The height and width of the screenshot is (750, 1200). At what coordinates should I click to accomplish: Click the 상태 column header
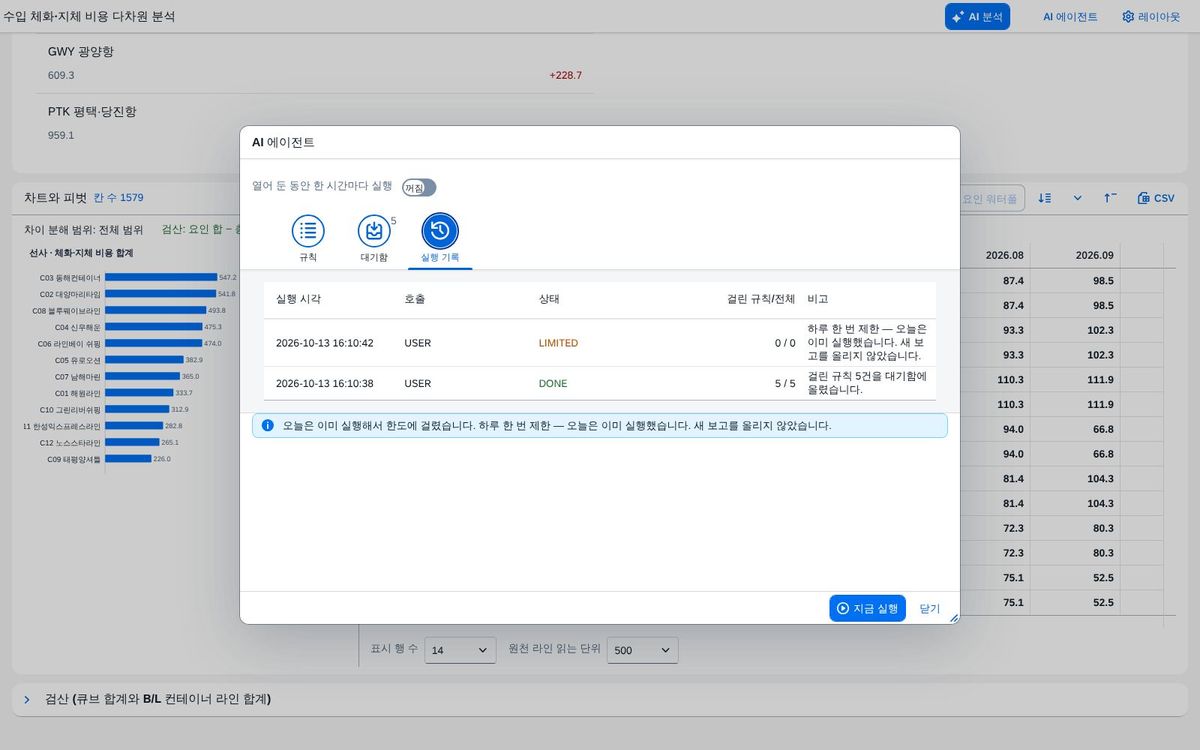click(549, 299)
